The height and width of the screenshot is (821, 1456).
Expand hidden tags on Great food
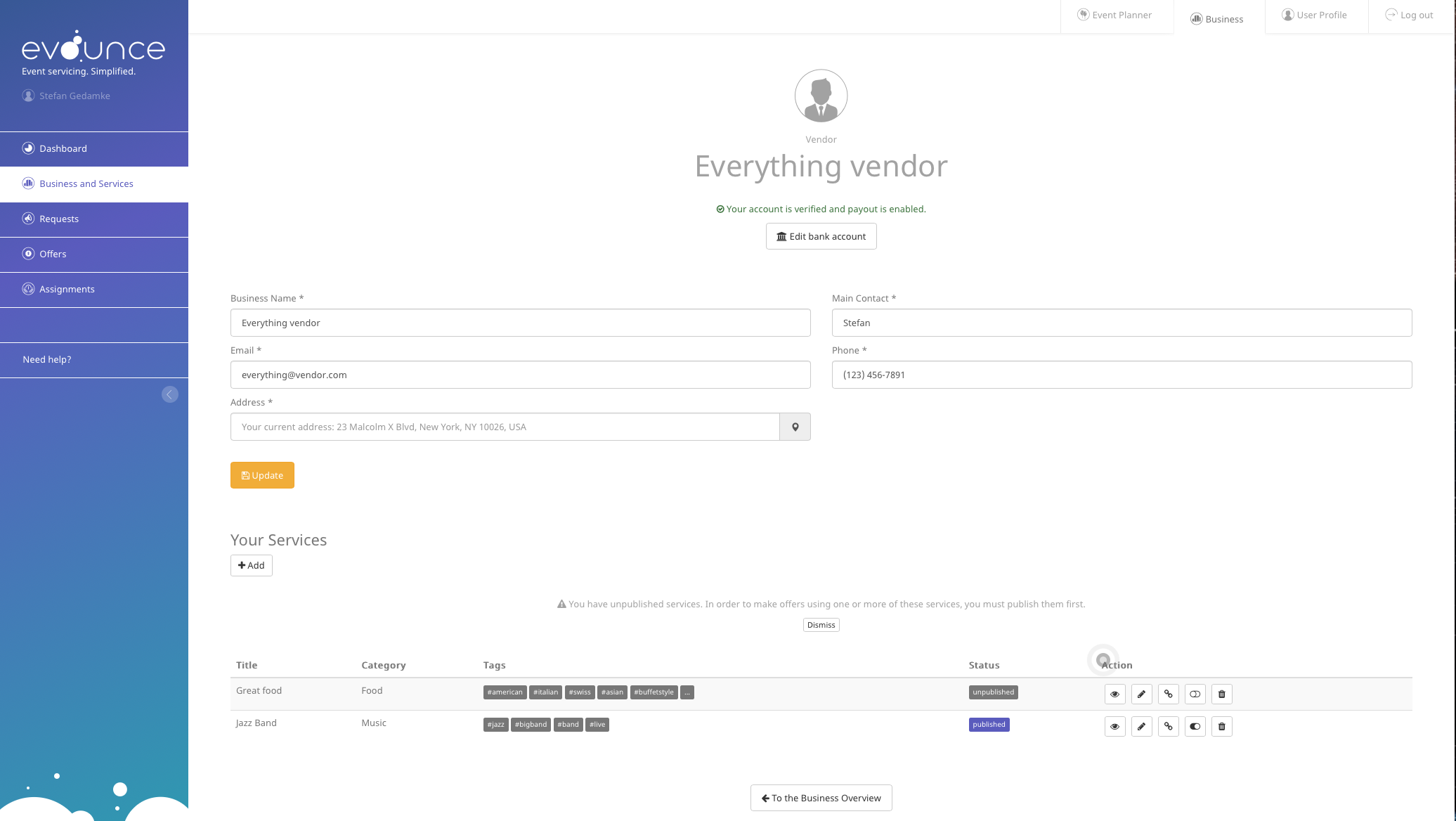(687, 692)
